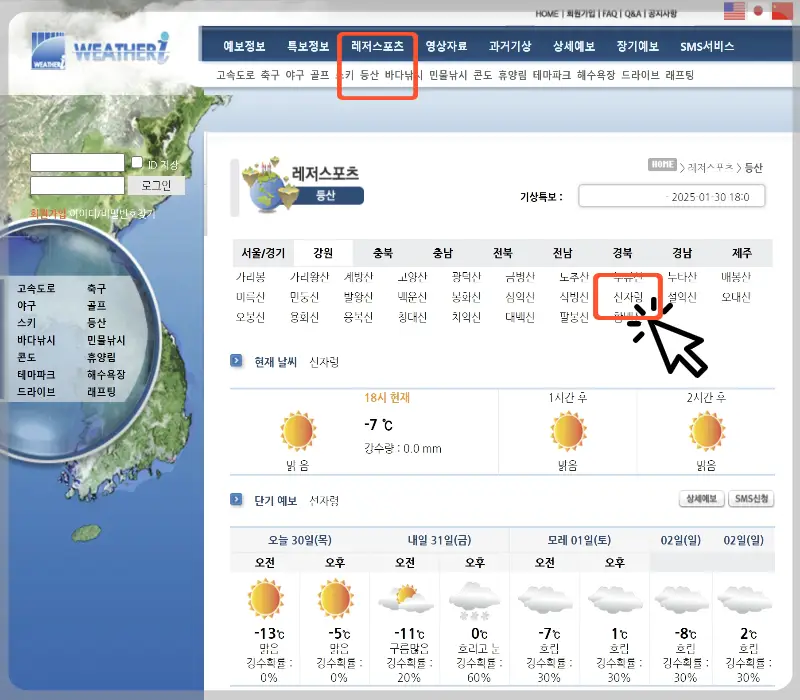Click the orange HOME icon near breadcrumb
This screenshot has width=800, height=700.
point(660,166)
